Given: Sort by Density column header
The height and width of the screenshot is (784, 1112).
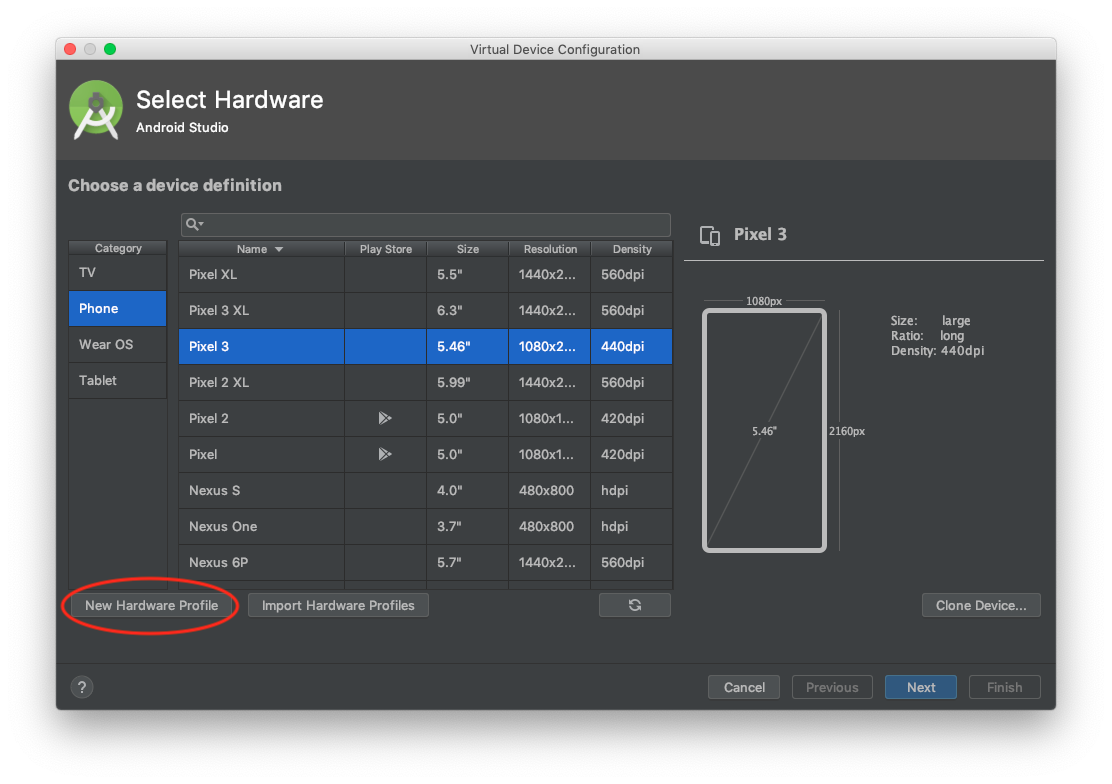Looking at the screenshot, I should (632, 249).
